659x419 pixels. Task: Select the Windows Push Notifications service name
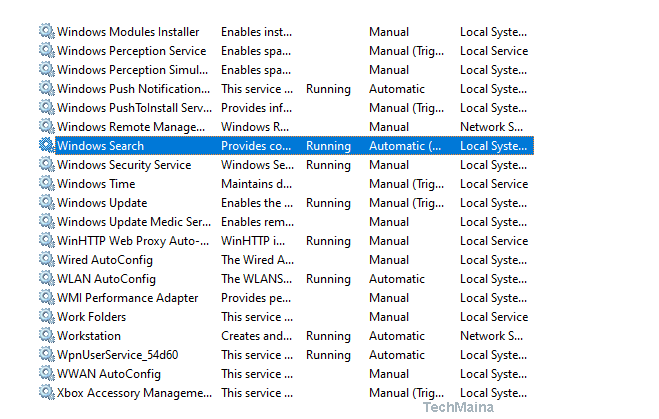point(133,89)
